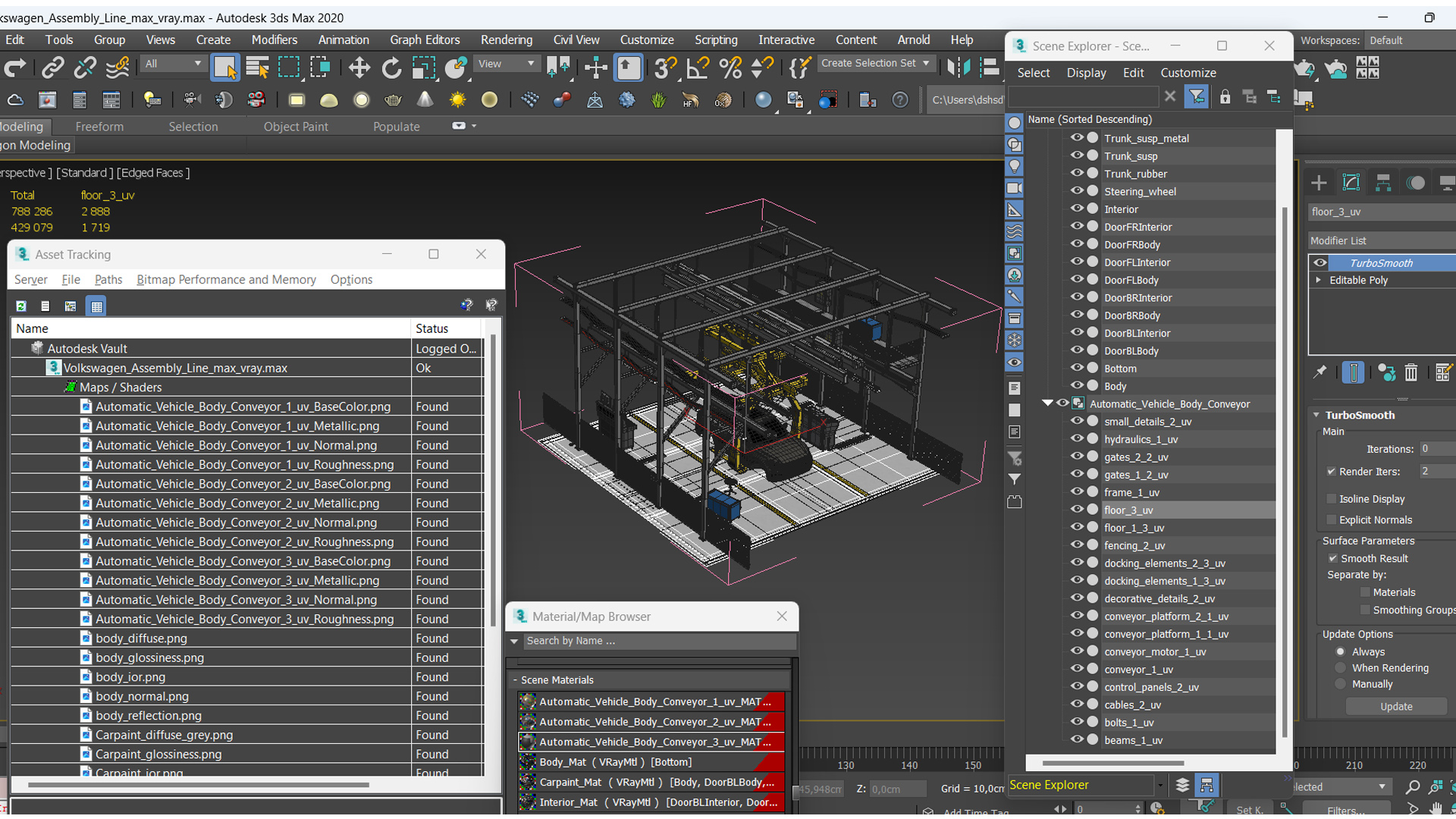Click the Mirror tool icon
Screen dimensions: 1456x819
[x=959, y=68]
